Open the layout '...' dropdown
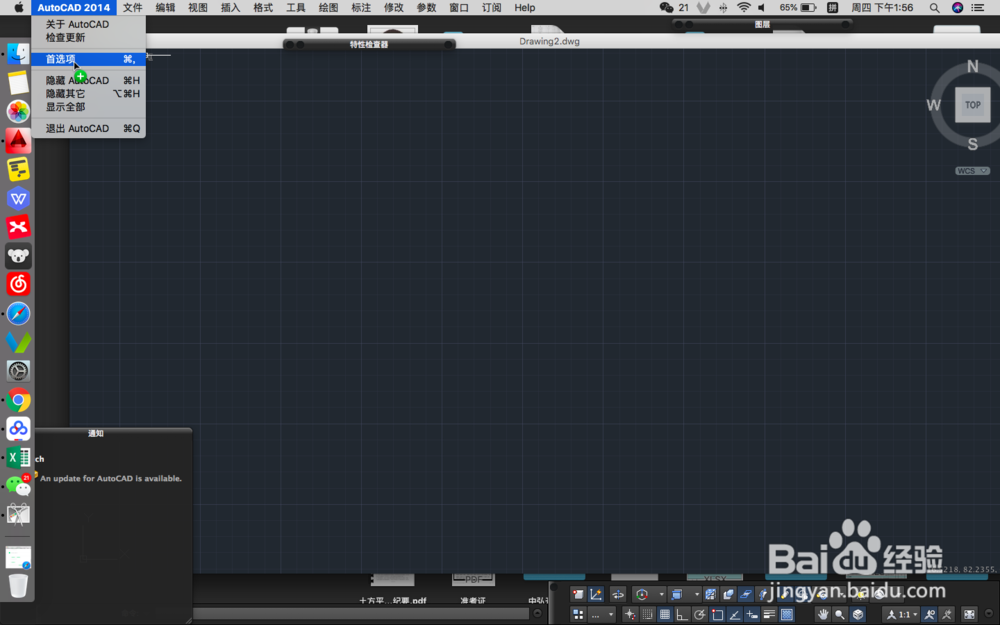This screenshot has width=1000, height=625. tap(602, 615)
